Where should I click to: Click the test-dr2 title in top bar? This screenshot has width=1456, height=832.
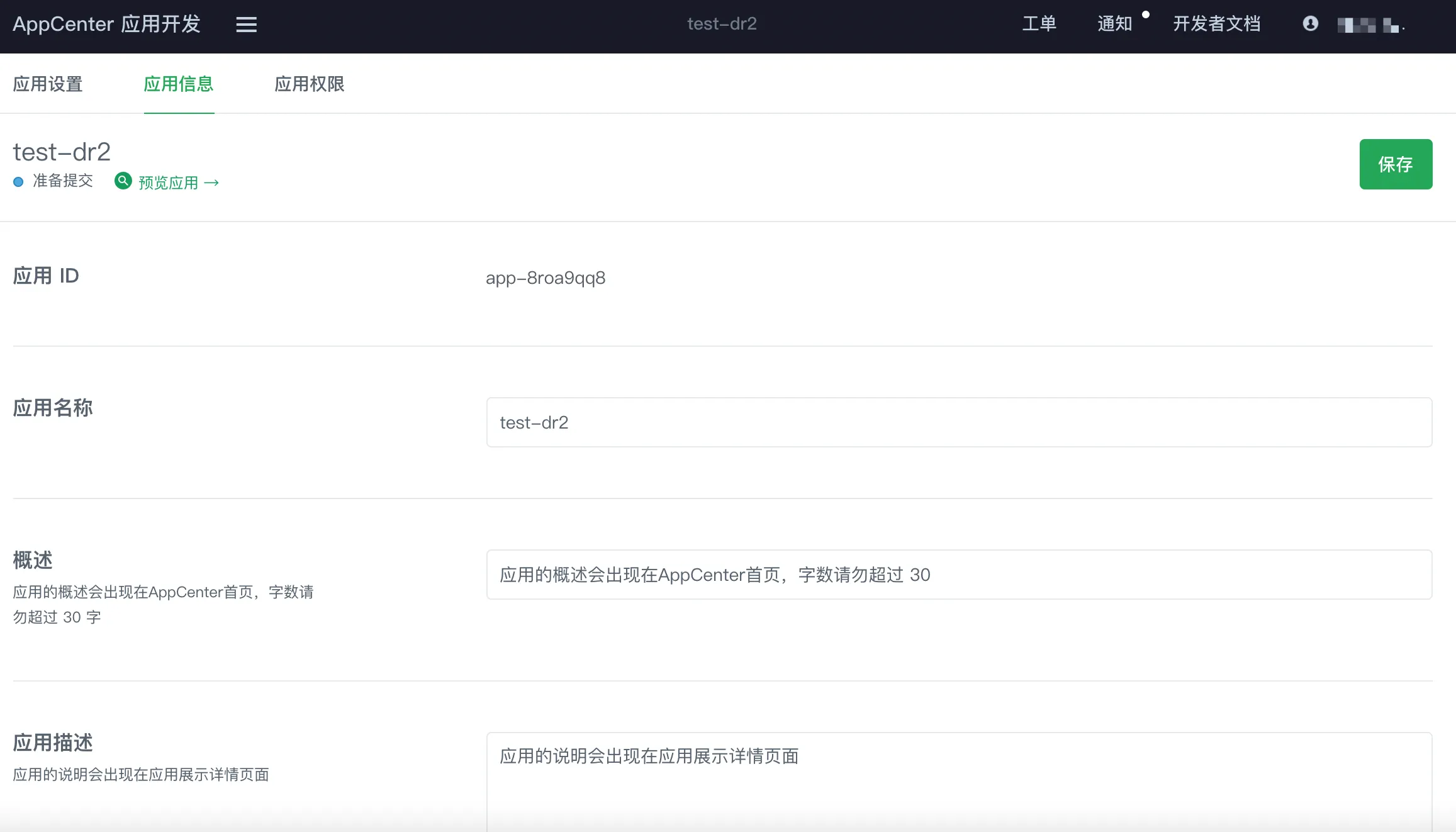point(722,24)
